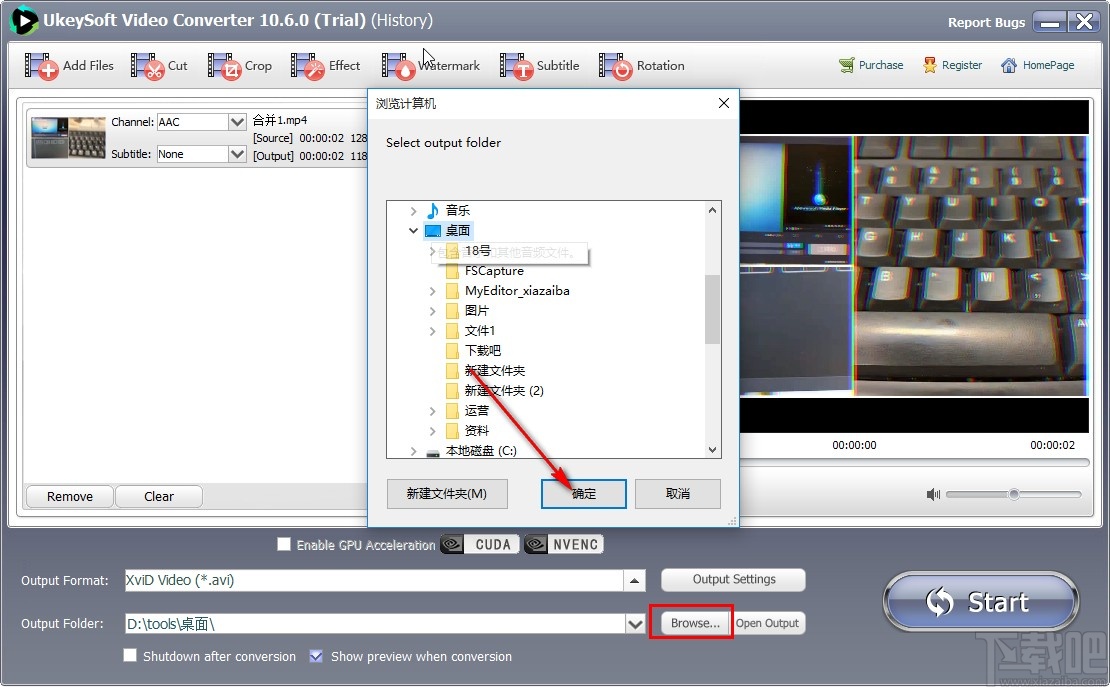Image resolution: width=1110 pixels, height=687 pixels.
Task: Click the XviD Video output format field
Action: [x=374, y=581]
